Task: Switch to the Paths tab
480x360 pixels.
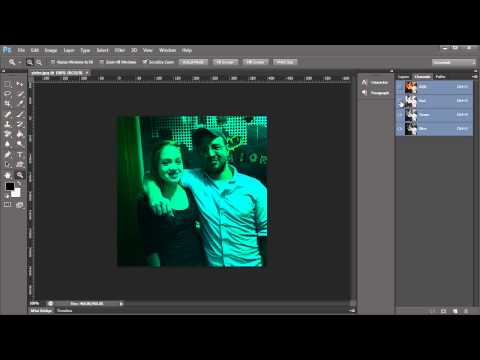Action: coord(440,77)
